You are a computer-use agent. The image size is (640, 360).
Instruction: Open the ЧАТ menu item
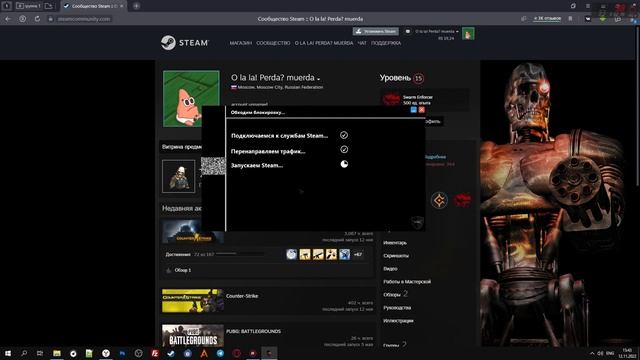click(x=362, y=43)
